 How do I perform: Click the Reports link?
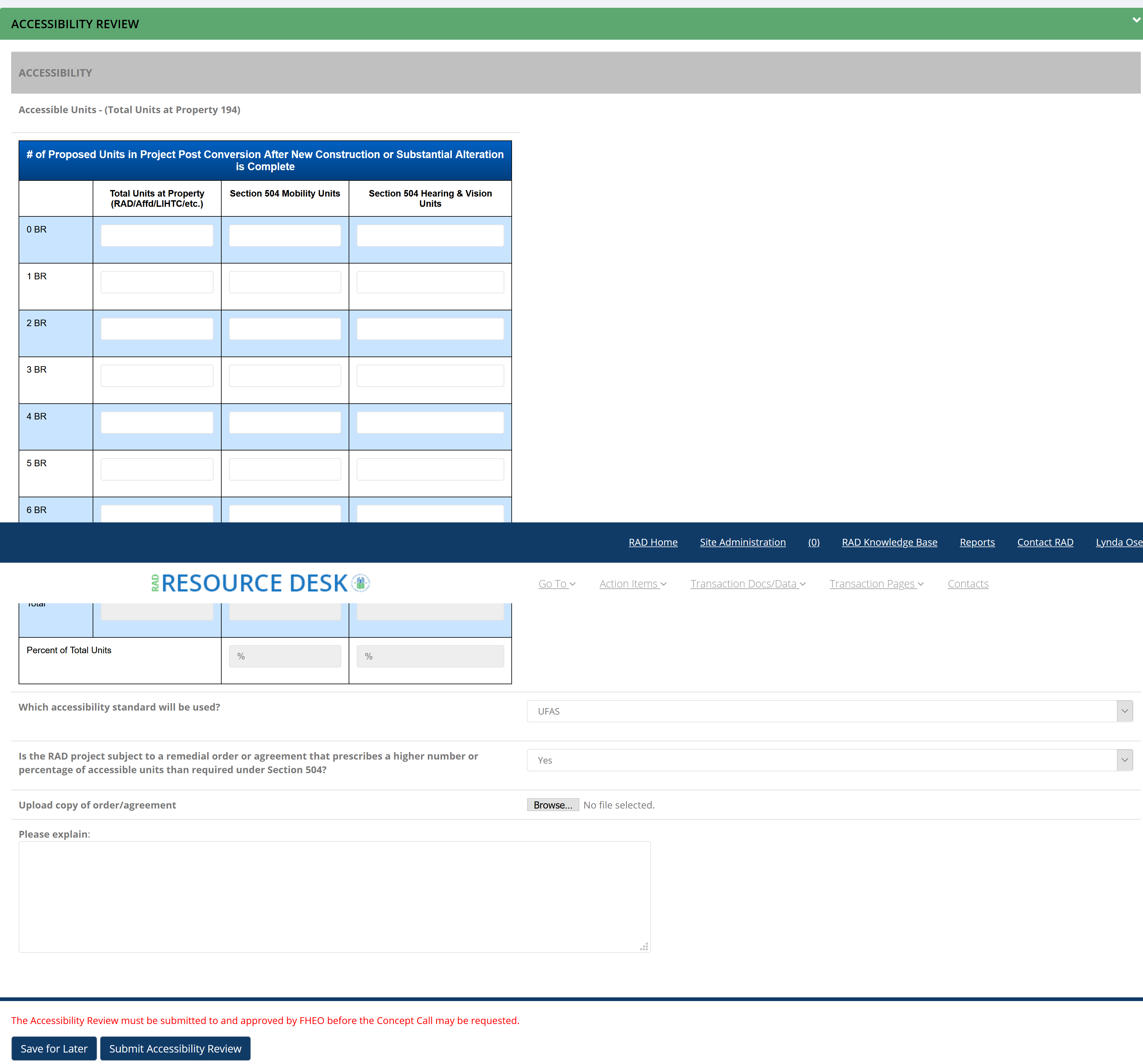coord(977,542)
